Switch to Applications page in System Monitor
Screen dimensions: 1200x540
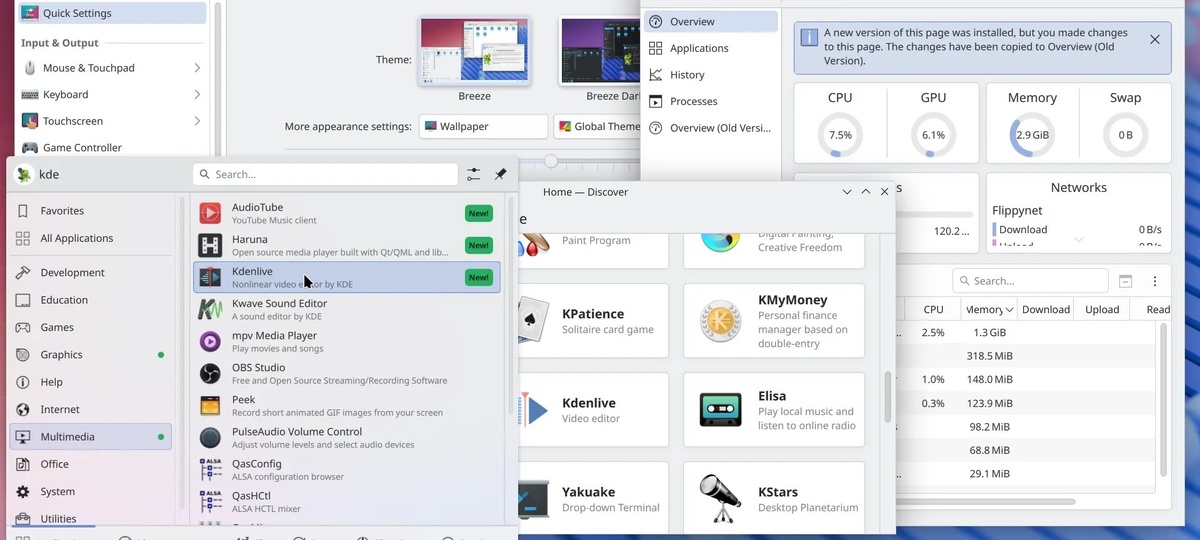[x=711, y=48]
